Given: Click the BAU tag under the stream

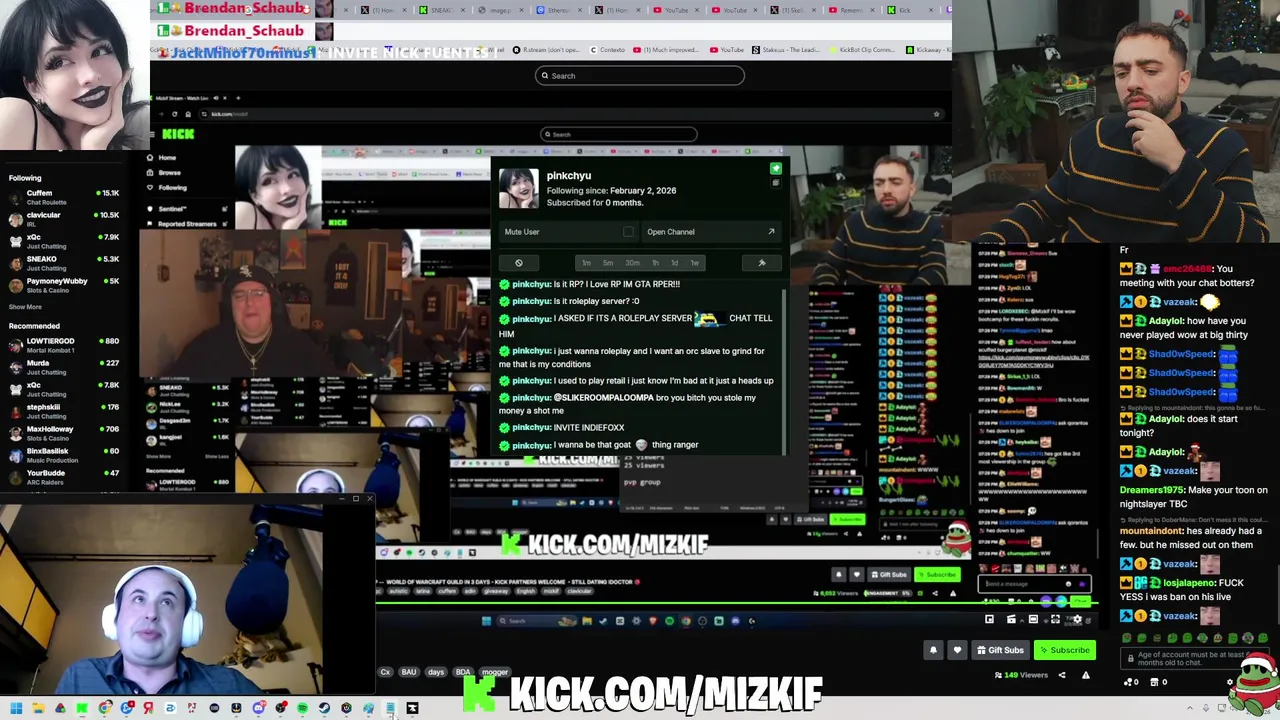Looking at the screenshot, I should click(x=409, y=672).
